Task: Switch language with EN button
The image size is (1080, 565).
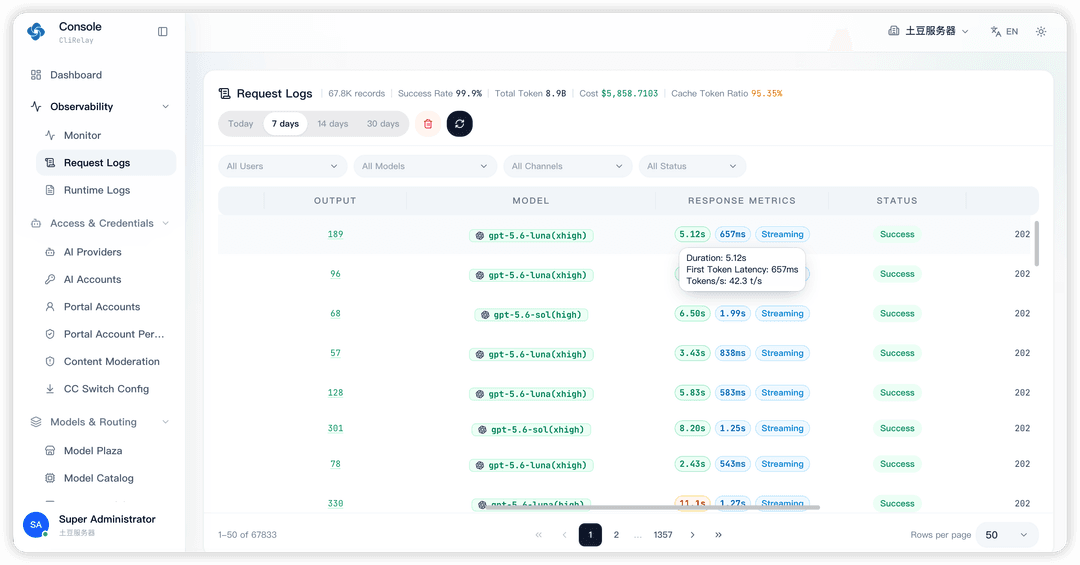Action: pyautogui.click(x=1004, y=32)
